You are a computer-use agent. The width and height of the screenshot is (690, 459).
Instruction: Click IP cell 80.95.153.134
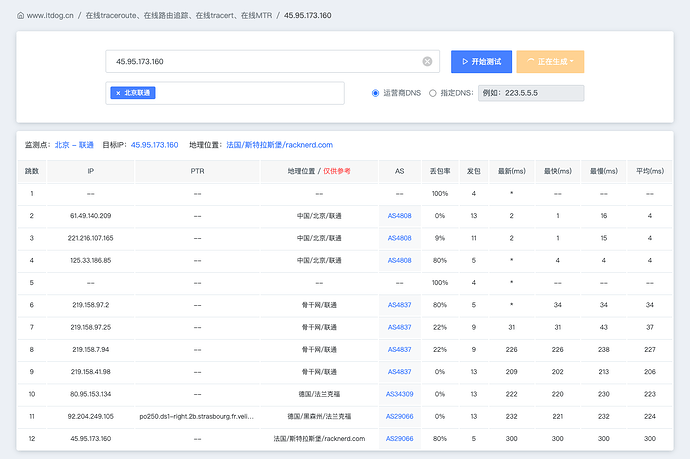[91, 394]
